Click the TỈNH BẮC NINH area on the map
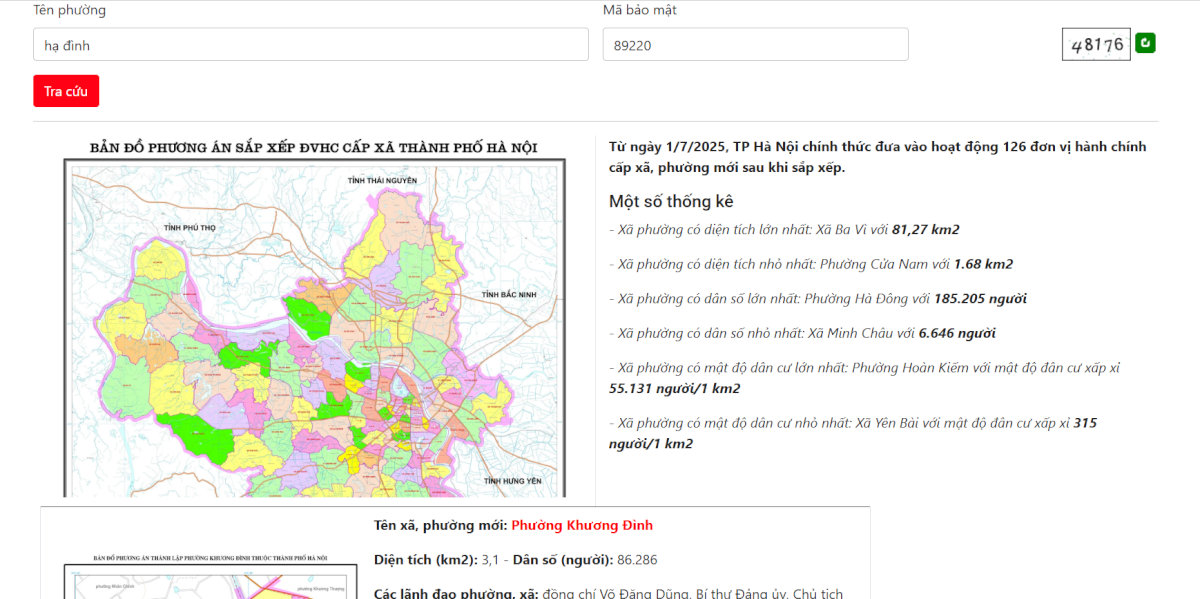The height and width of the screenshot is (599, 1200). [x=507, y=294]
